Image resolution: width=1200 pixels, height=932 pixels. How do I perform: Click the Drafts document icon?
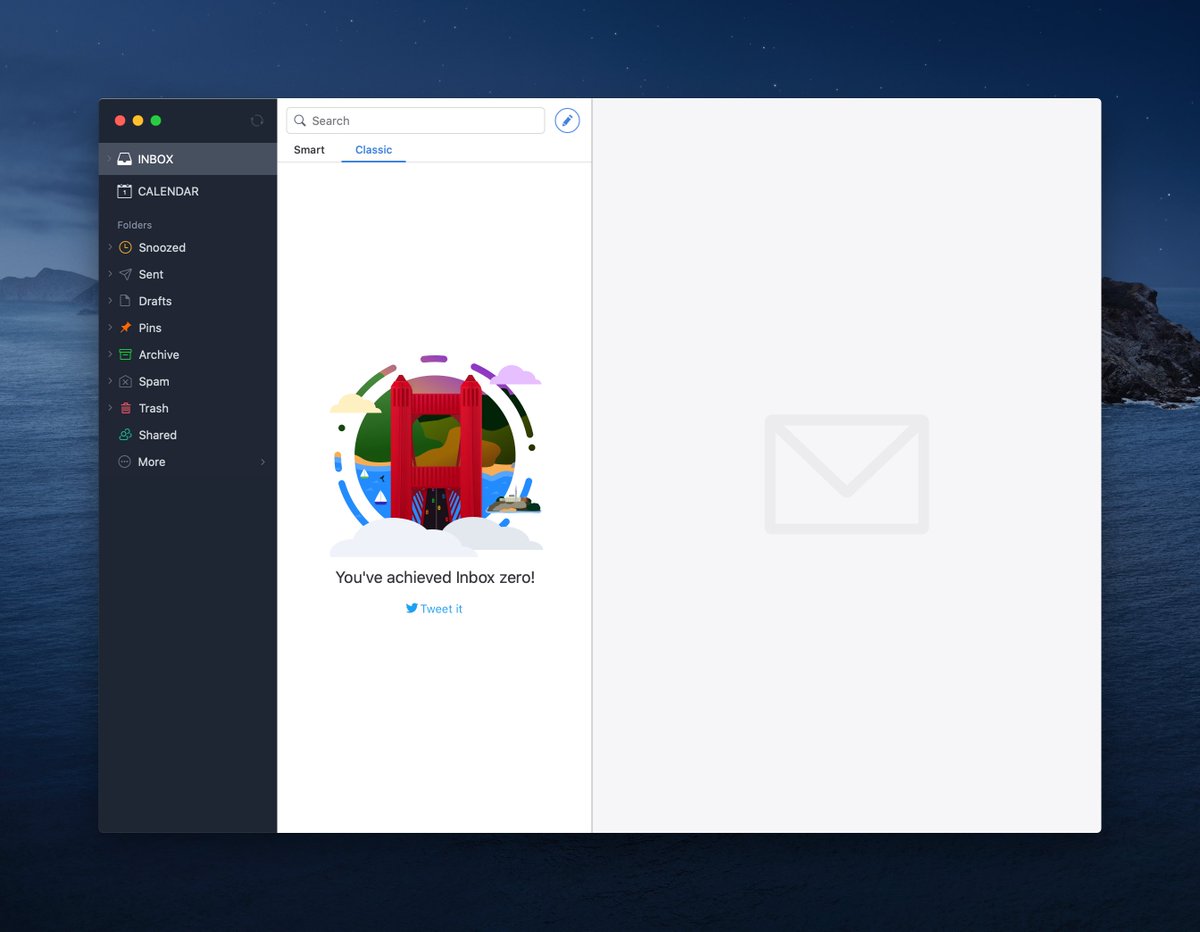(125, 301)
